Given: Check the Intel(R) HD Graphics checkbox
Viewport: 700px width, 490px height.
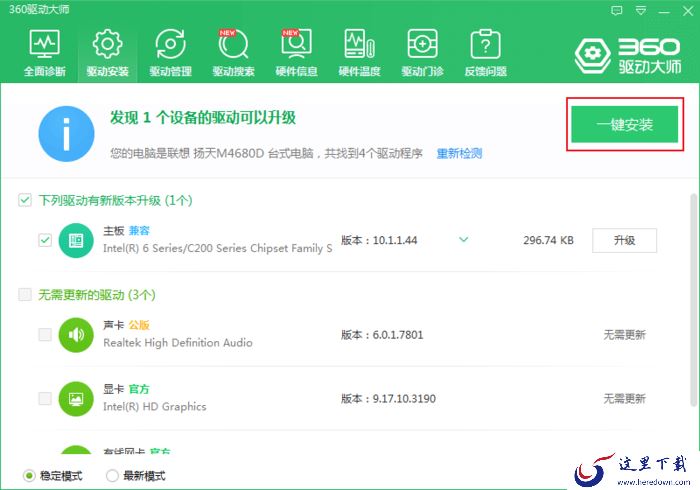Looking at the screenshot, I should (x=45, y=398).
